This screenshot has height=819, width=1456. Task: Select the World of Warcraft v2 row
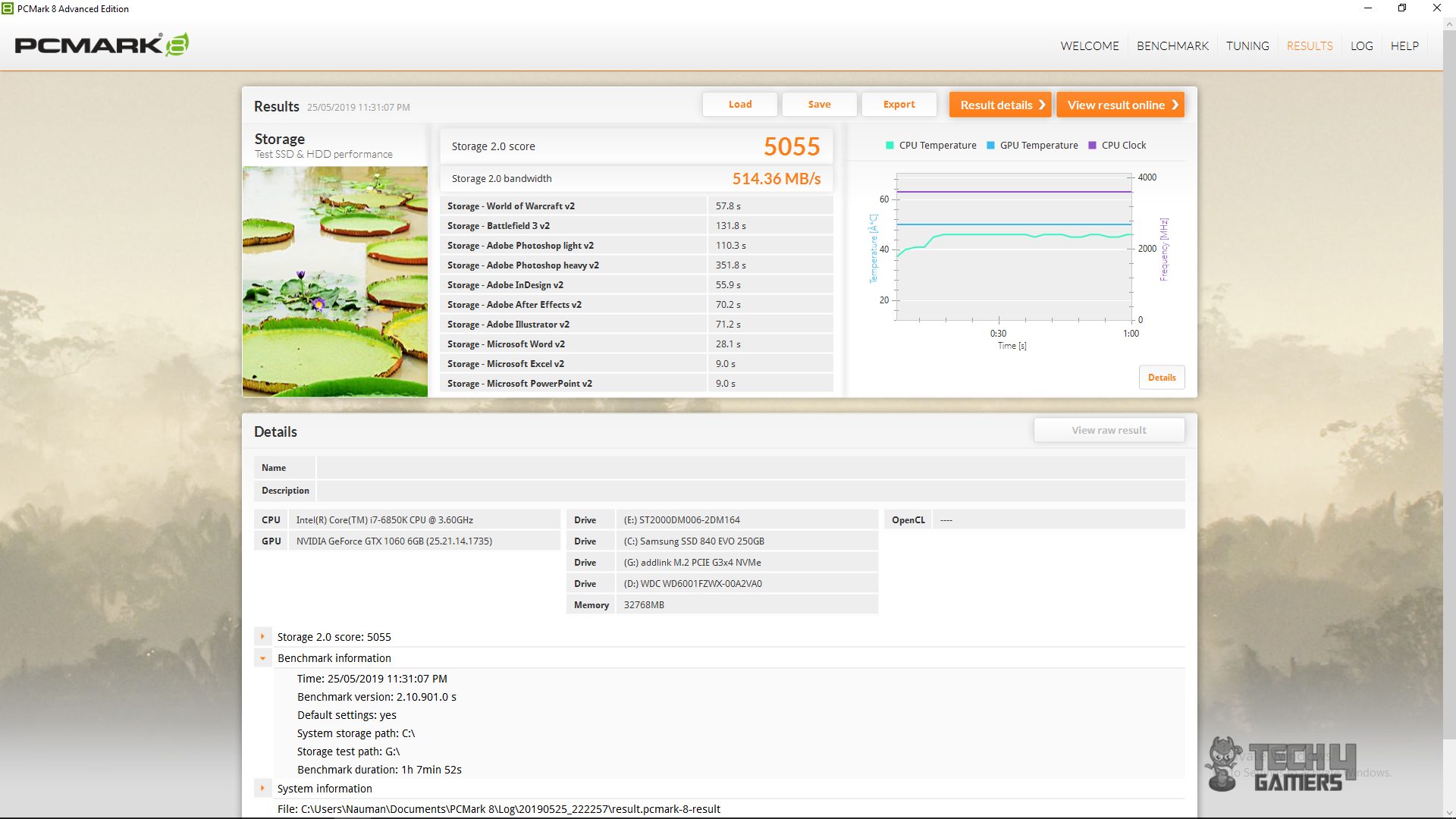pos(636,206)
